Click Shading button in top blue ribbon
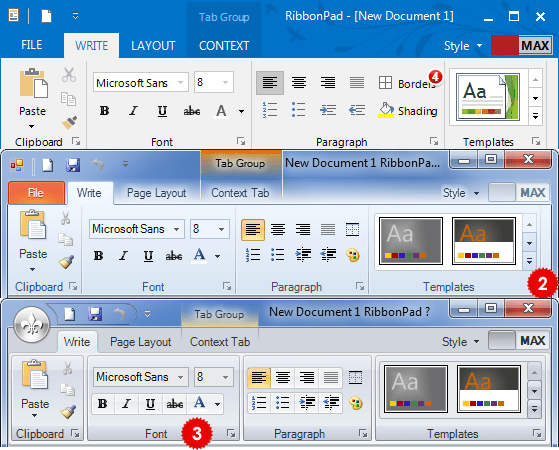This screenshot has height=450, width=559. (x=407, y=111)
